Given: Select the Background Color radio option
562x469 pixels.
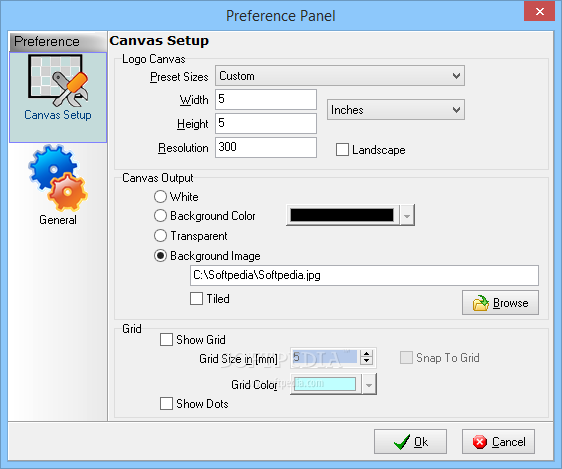Looking at the screenshot, I should click(160, 216).
